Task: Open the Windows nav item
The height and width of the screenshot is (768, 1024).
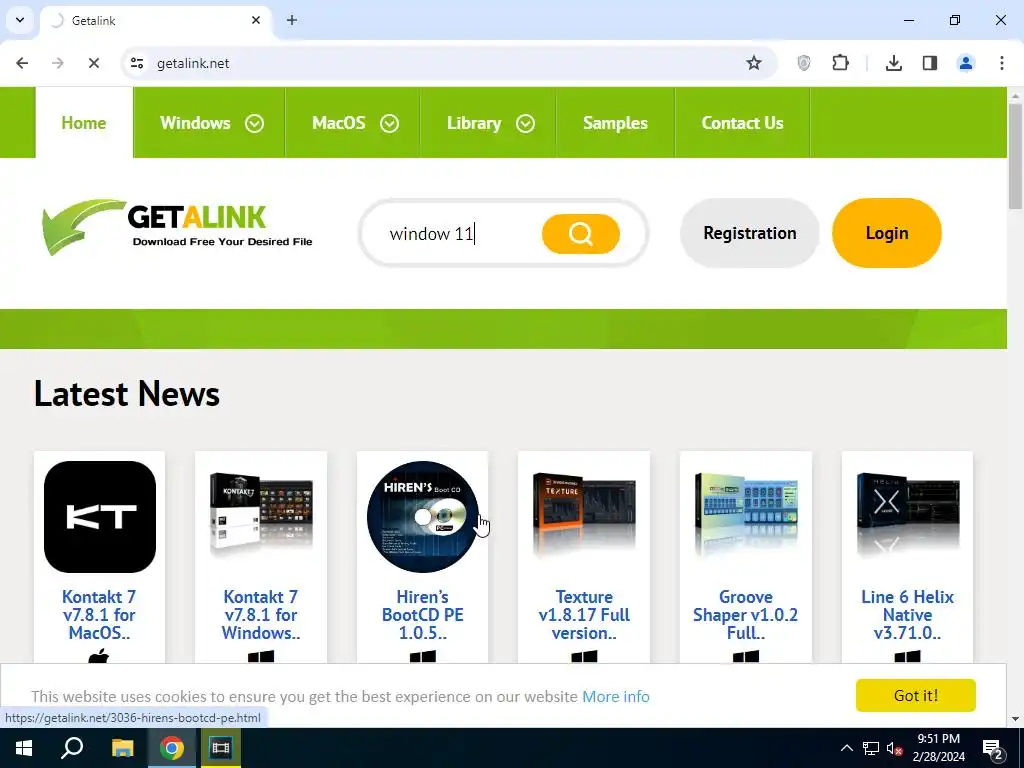Action: [x=195, y=123]
